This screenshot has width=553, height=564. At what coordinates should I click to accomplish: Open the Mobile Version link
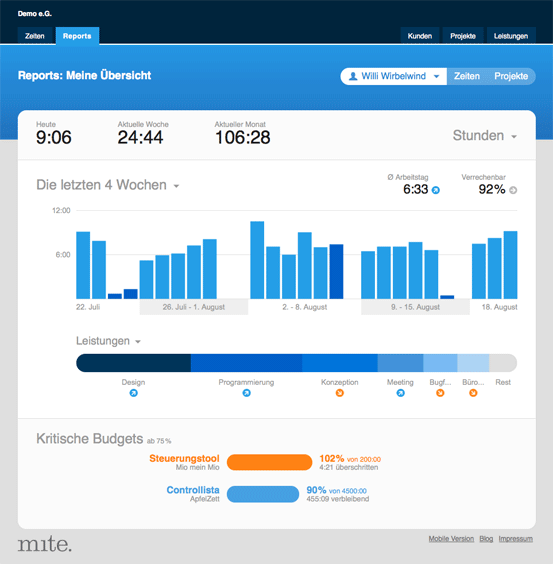tap(451, 539)
